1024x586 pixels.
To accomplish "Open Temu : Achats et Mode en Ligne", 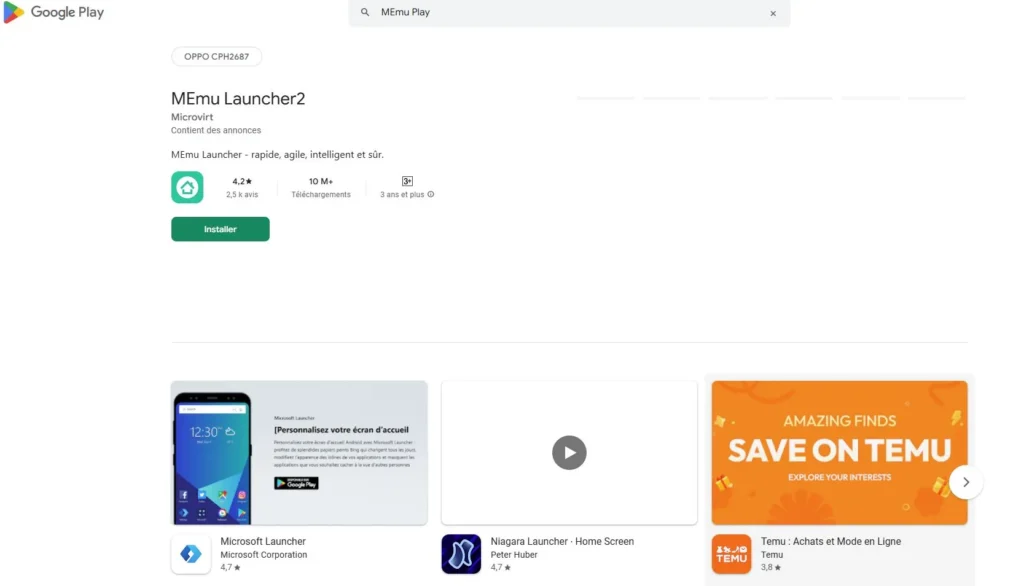I will [831, 542].
